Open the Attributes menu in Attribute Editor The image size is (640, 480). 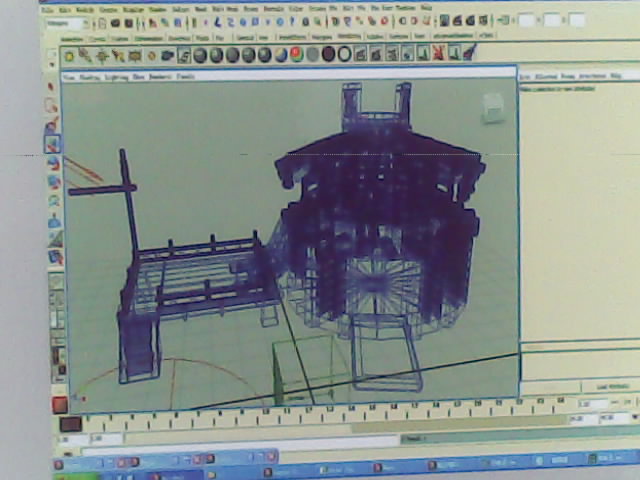[592, 76]
